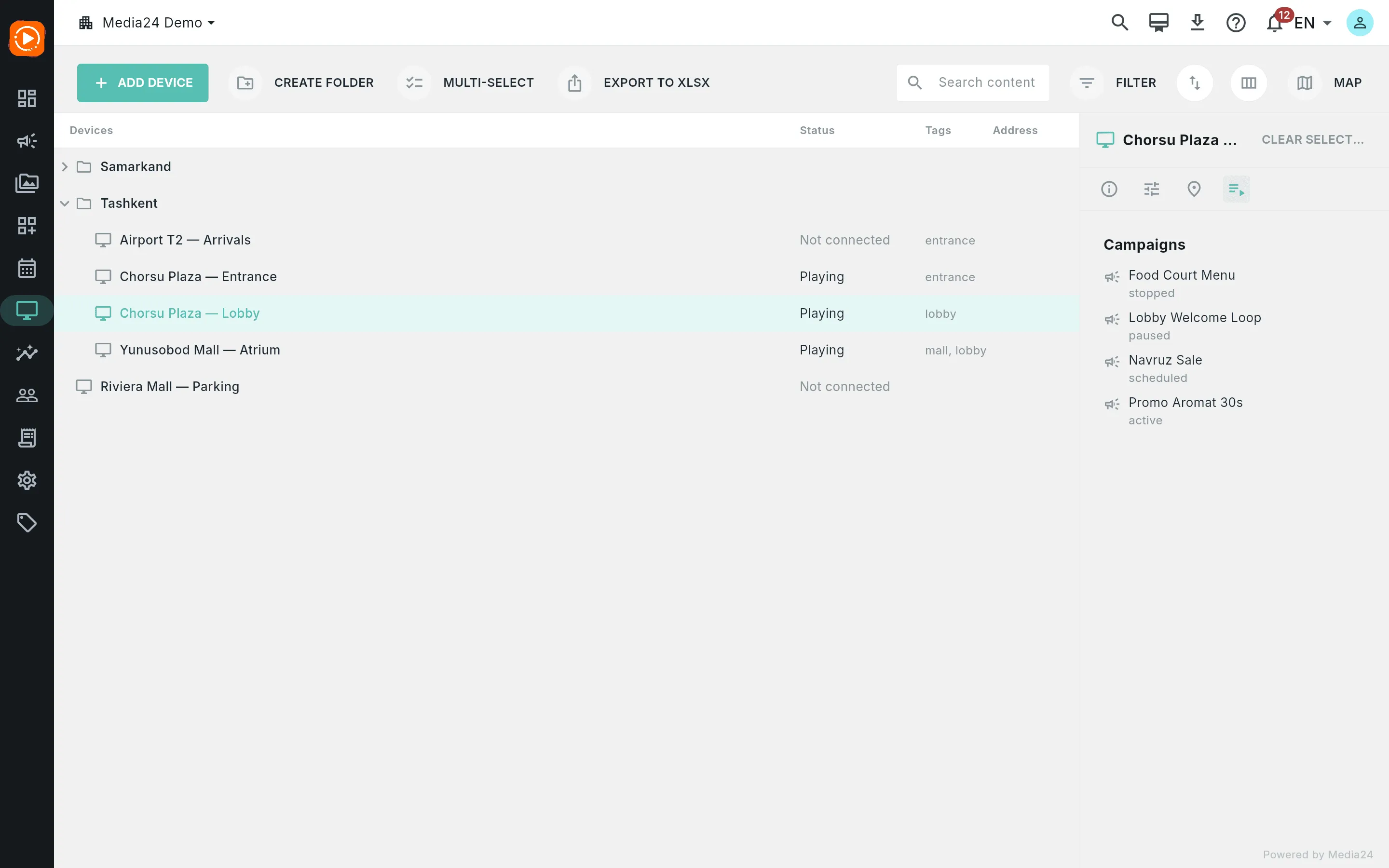
Task: Open the settings gear sidebar icon
Action: (x=27, y=480)
